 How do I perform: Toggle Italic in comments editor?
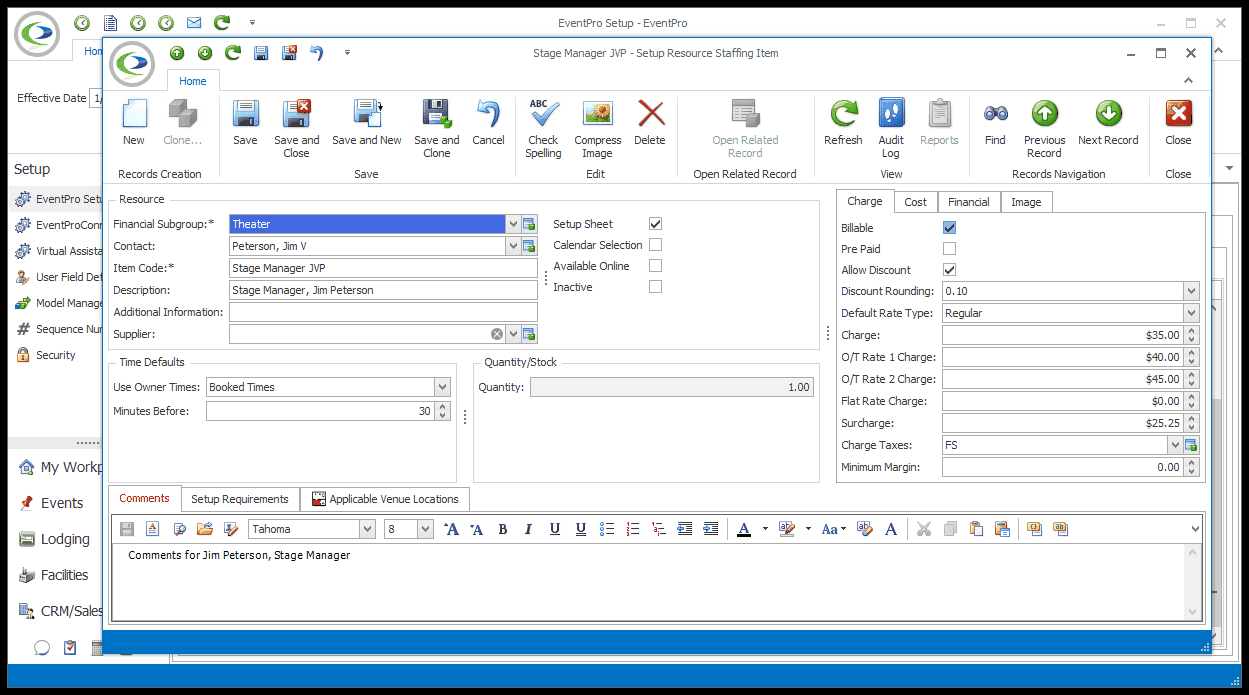528,529
